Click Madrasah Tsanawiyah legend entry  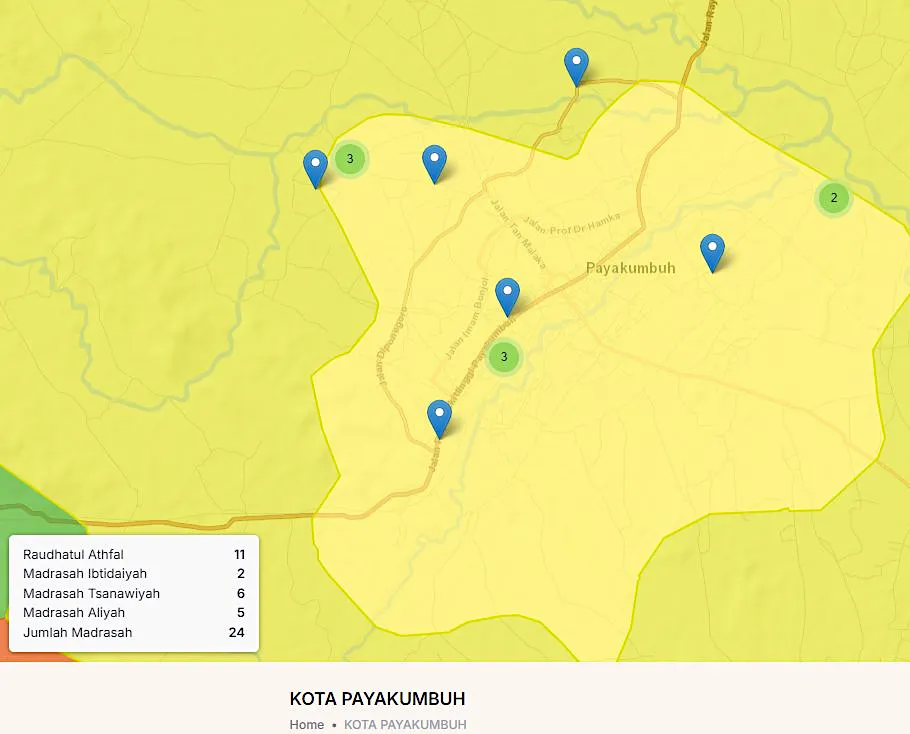pyautogui.click(x=134, y=593)
